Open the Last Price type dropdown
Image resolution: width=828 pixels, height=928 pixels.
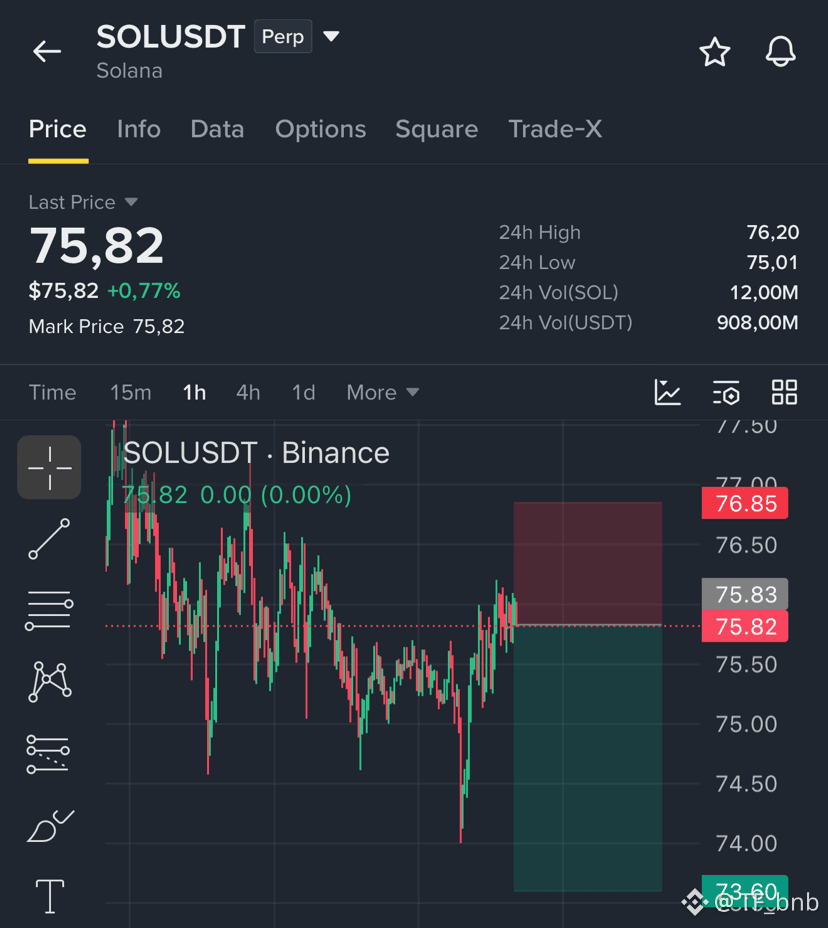[83, 202]
